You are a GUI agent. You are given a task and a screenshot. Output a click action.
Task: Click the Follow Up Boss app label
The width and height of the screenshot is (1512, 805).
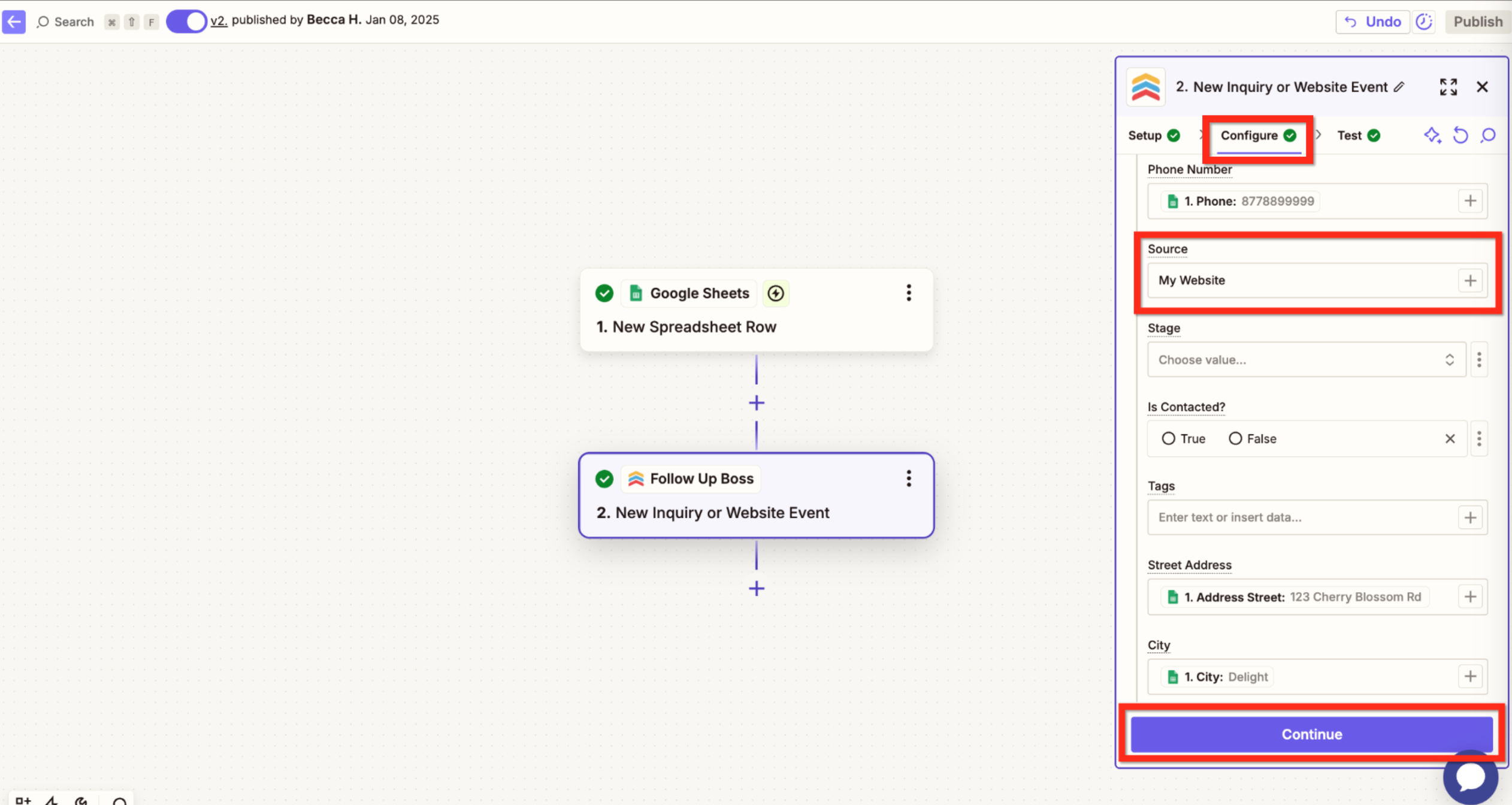(x=691, y=478)
